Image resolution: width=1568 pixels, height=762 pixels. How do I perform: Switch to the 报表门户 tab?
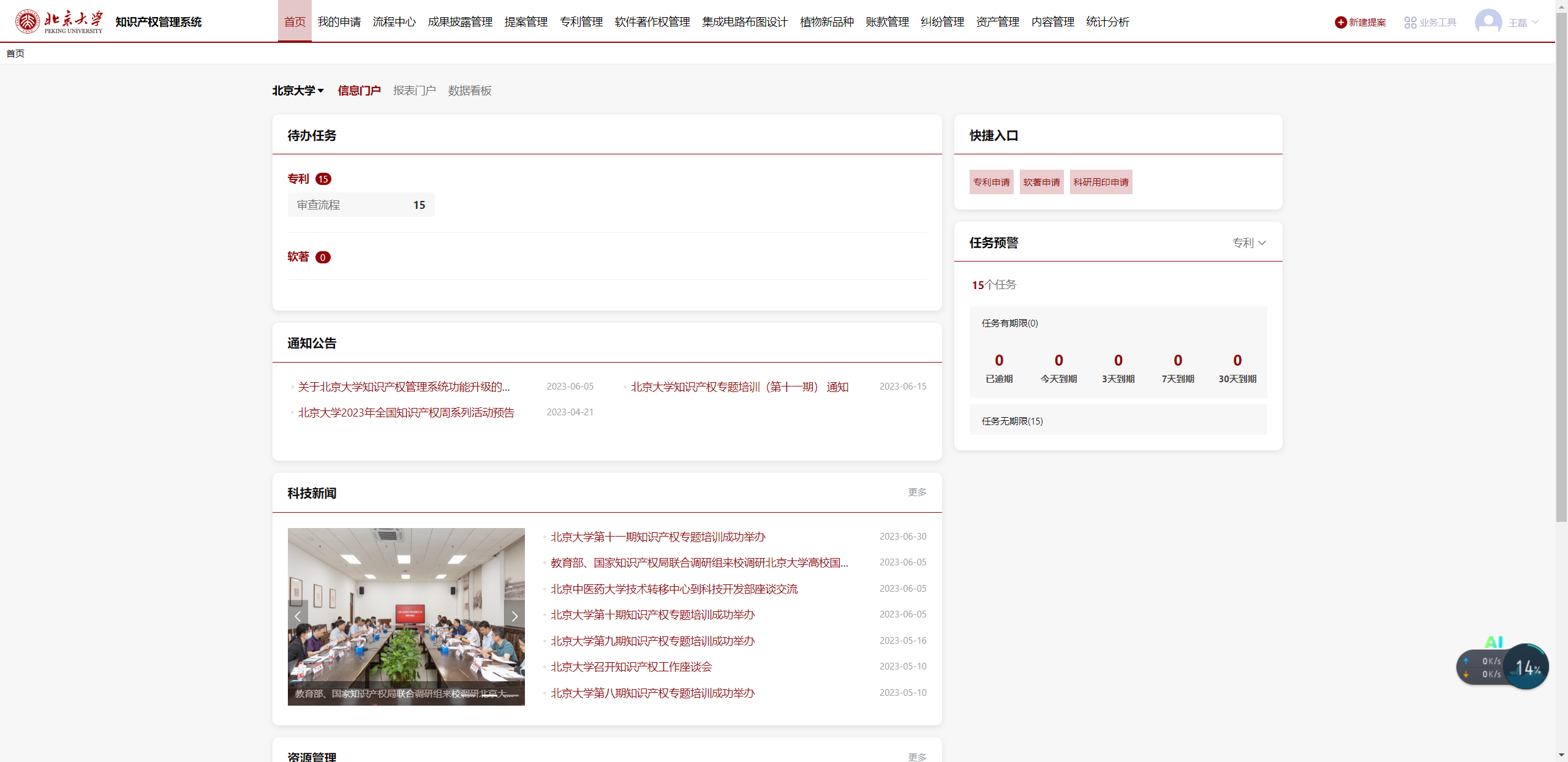point(414,91)
